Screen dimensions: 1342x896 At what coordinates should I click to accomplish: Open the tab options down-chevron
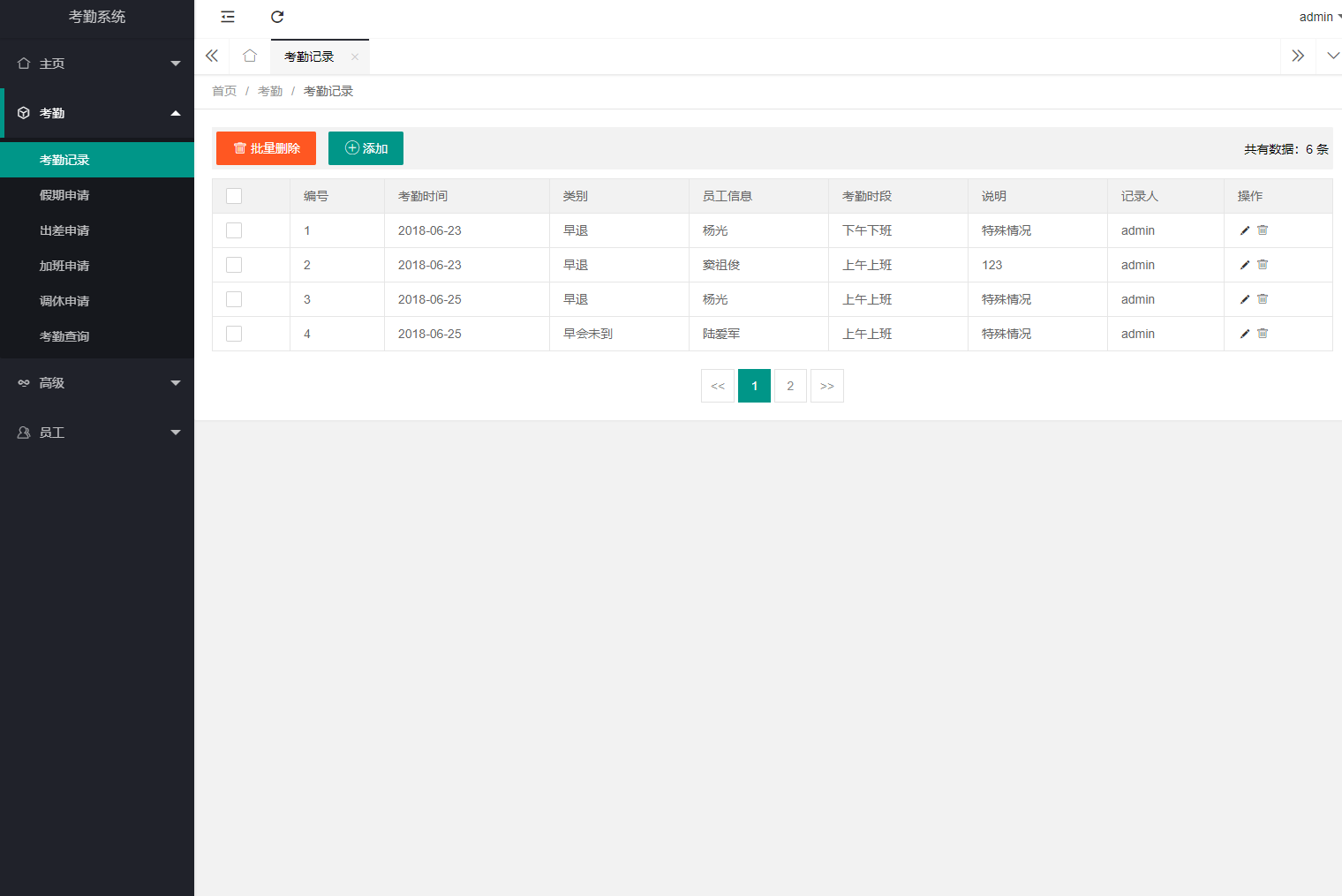point(1333,56)
